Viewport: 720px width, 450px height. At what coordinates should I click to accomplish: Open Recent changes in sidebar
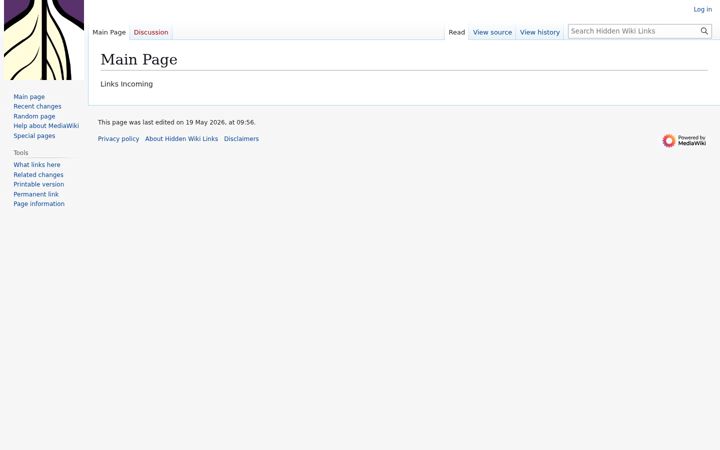coord(37,107)
